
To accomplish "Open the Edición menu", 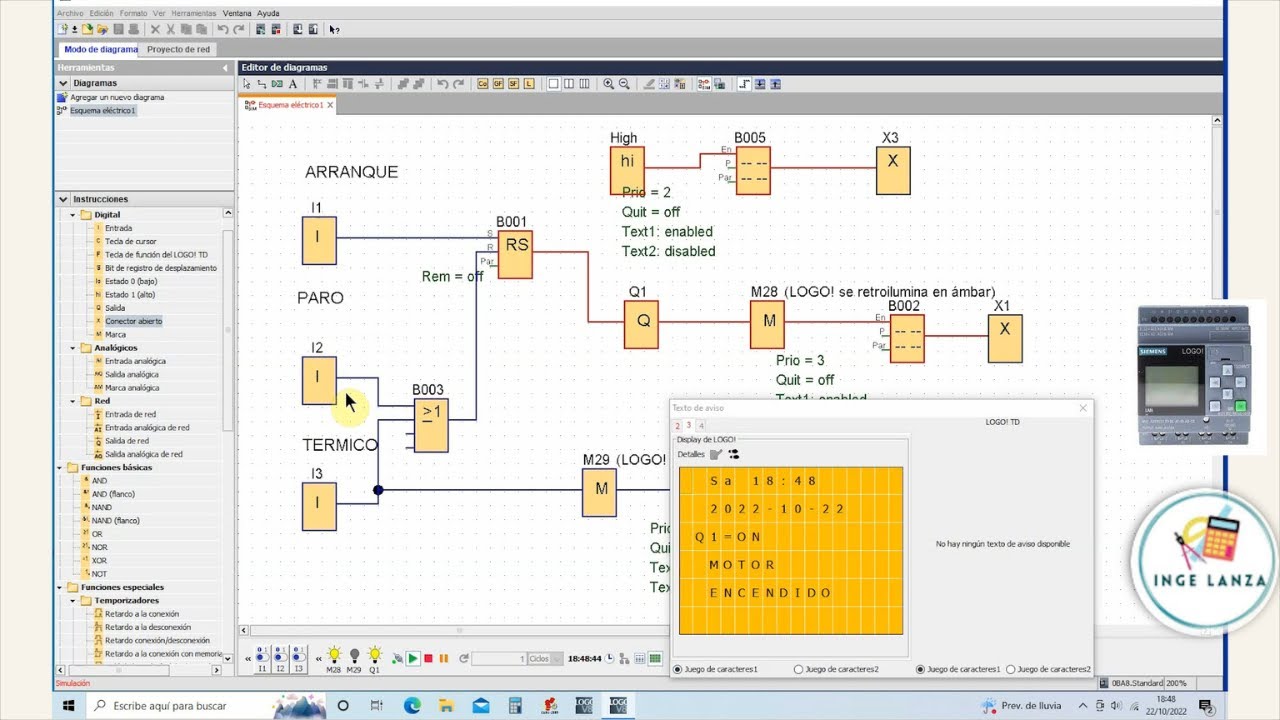I will pyautogui.click(x=101, y=13).
